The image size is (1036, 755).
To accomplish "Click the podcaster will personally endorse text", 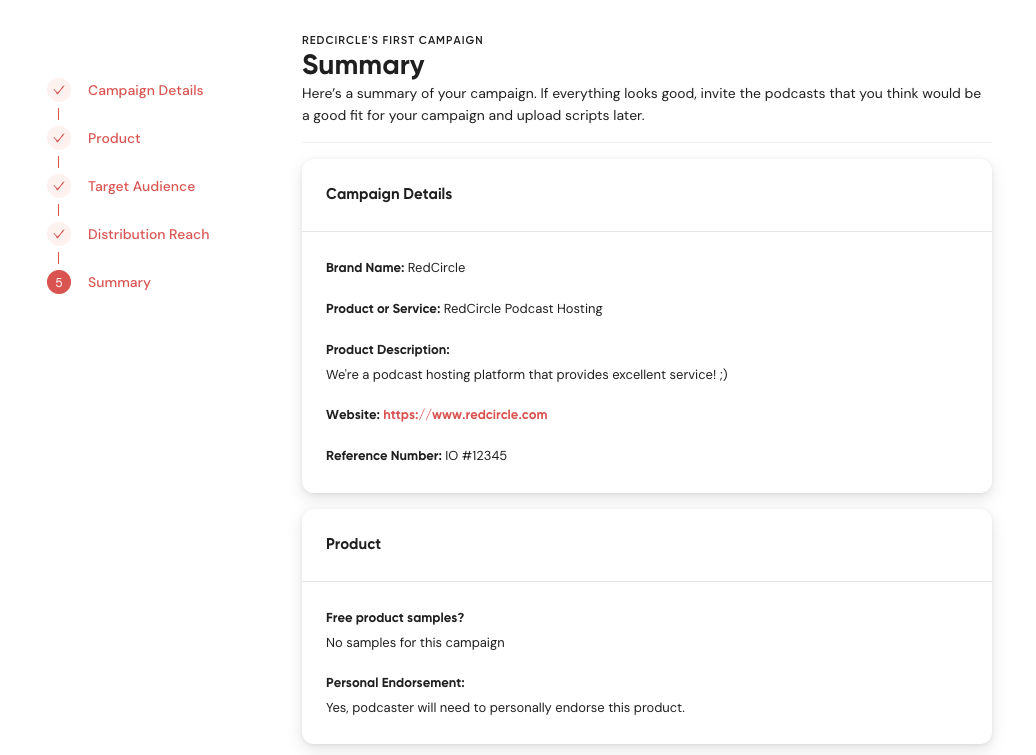I will (x=505, y=707).
